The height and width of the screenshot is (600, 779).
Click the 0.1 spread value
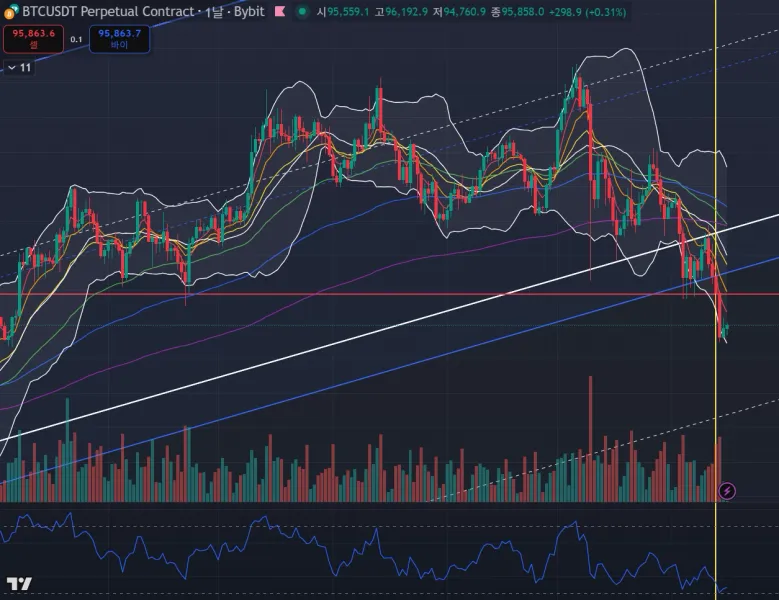pyautogui.click(x=76, y=39)
